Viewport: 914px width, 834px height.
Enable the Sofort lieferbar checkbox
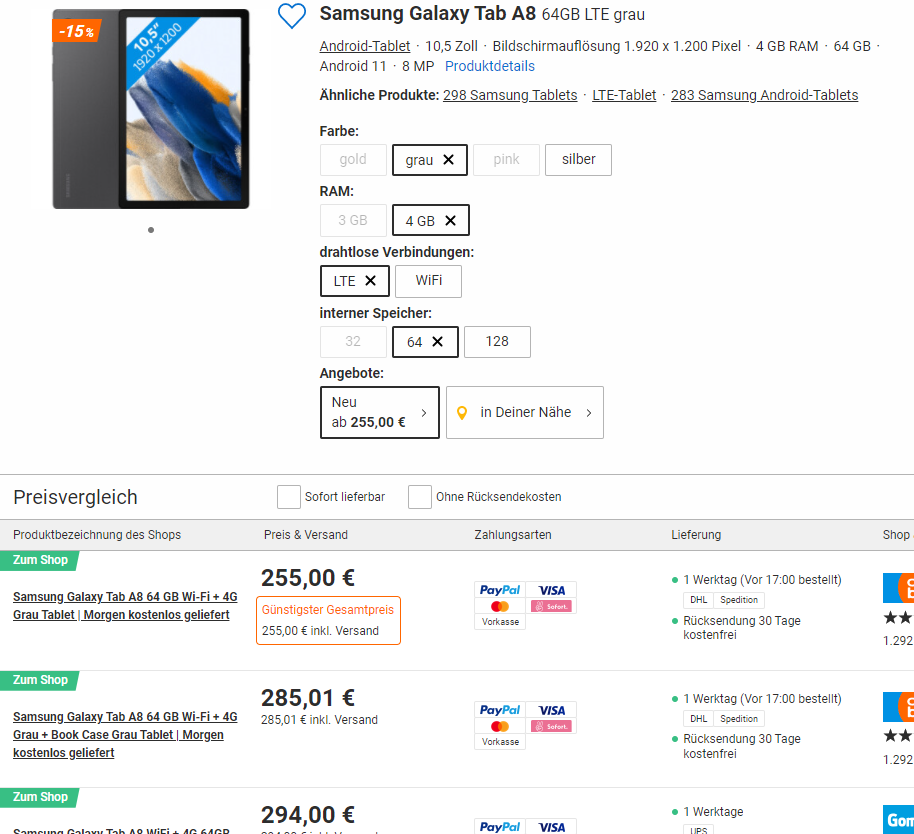[289, 497]
